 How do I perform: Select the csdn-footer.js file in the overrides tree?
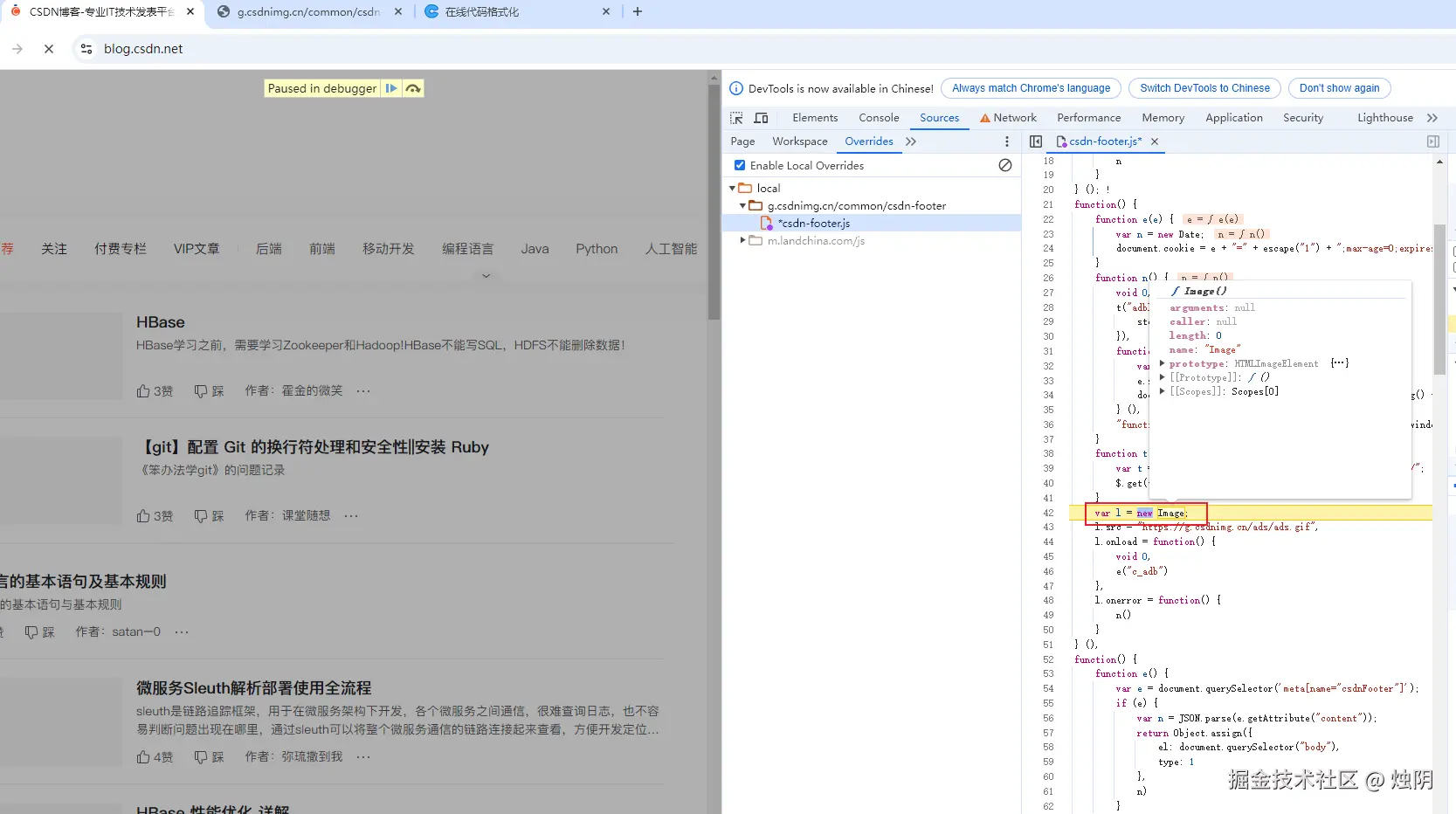coord(814,224)
